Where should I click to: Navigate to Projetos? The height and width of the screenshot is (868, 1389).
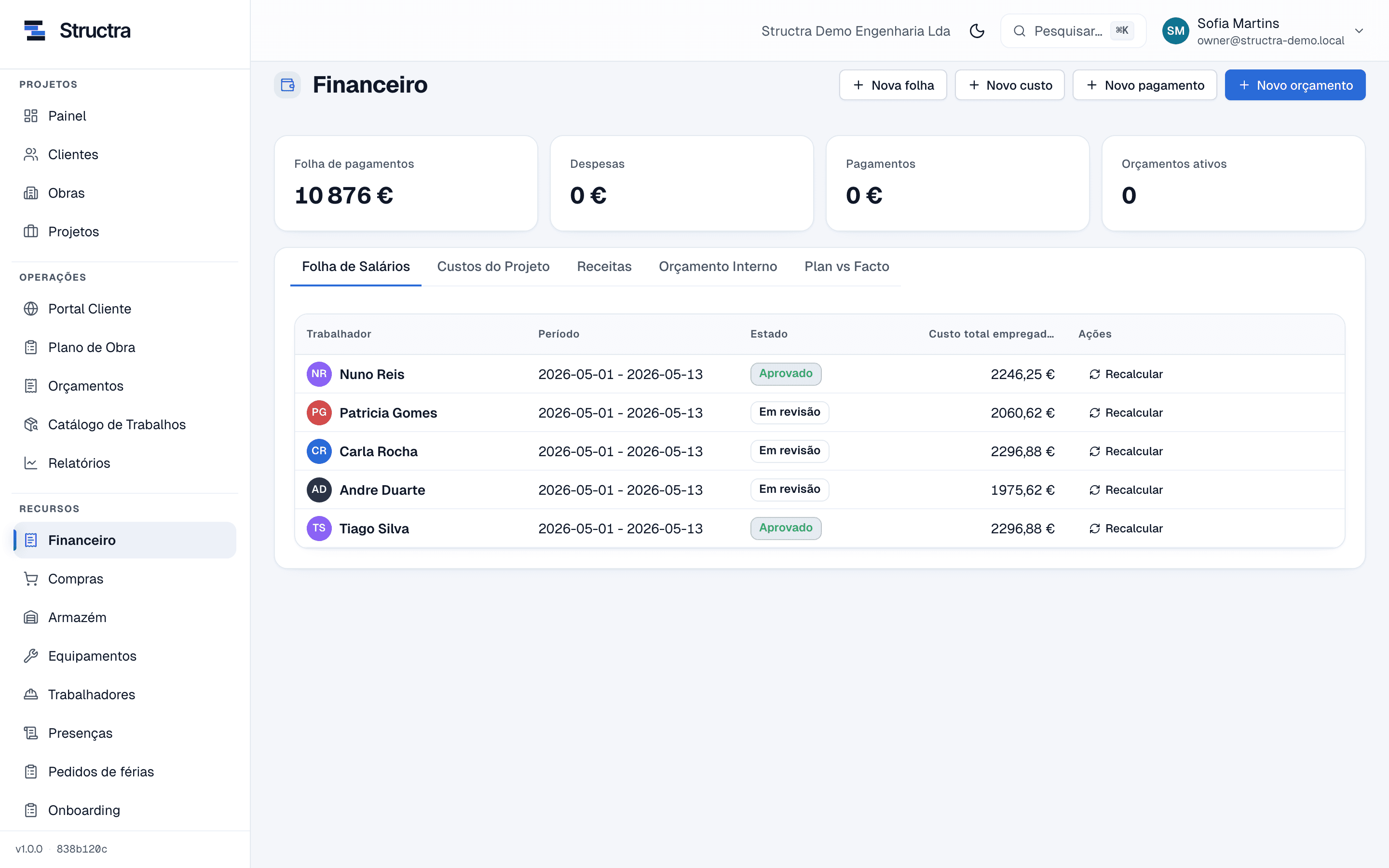124,231
